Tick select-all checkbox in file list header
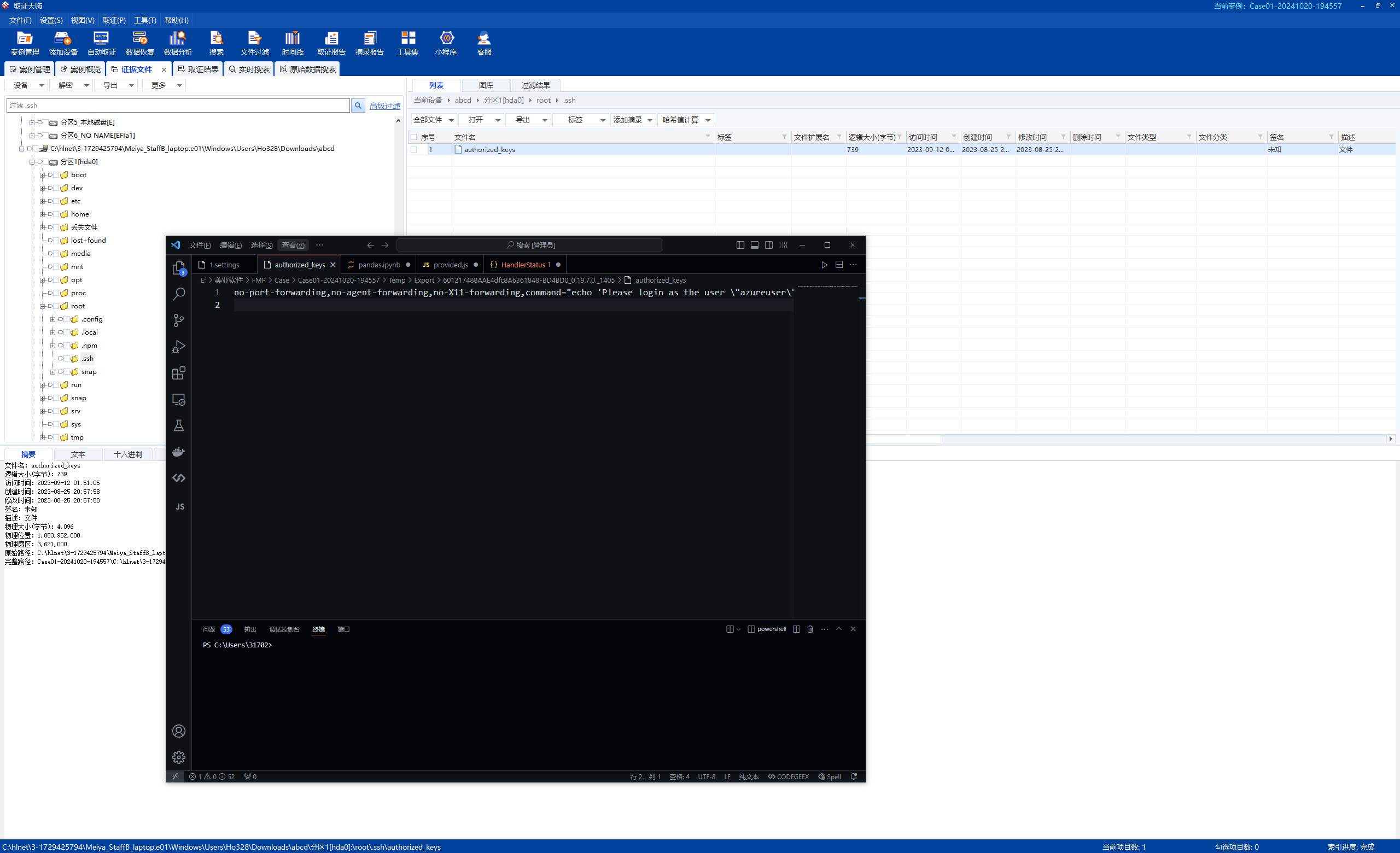The width and height of the screenshot is (1400, 853). (x=413, y=137)
